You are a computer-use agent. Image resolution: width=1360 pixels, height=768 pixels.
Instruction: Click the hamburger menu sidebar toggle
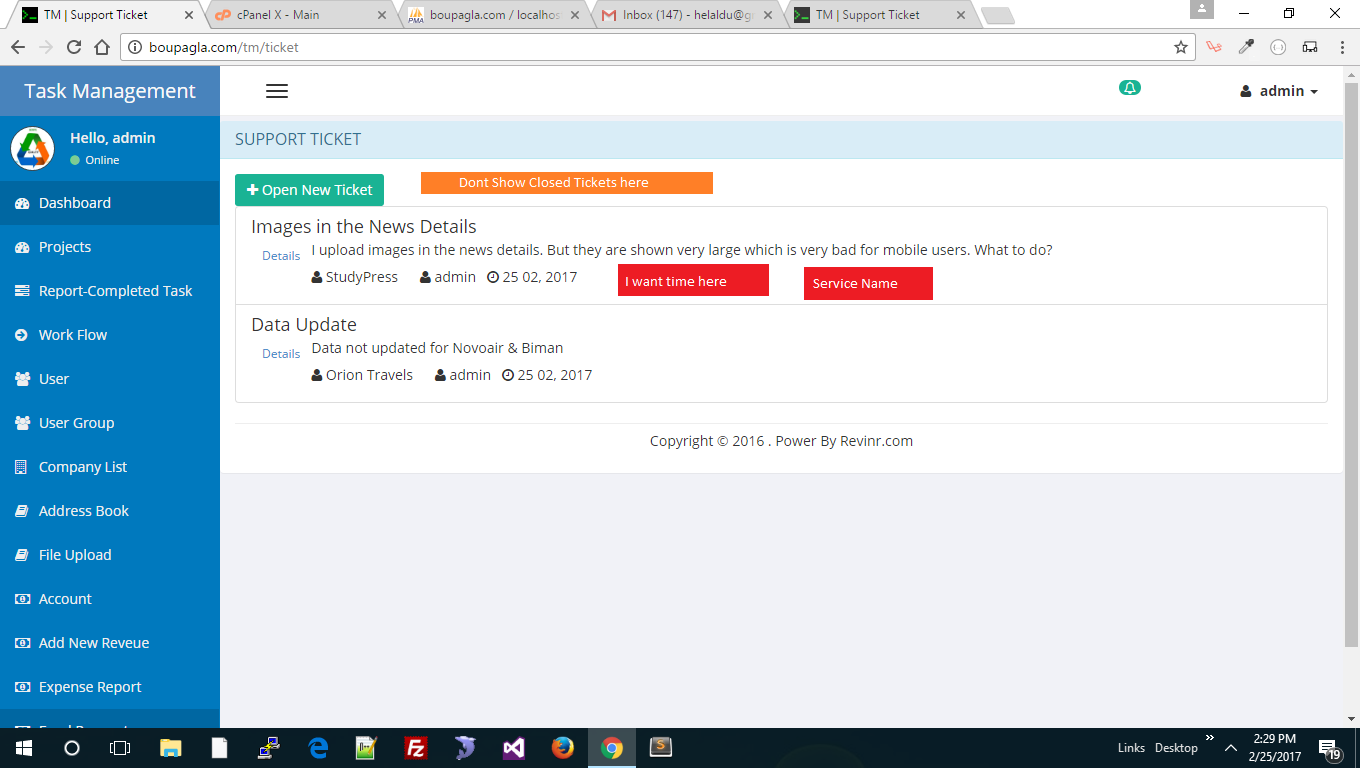point(277,91)
